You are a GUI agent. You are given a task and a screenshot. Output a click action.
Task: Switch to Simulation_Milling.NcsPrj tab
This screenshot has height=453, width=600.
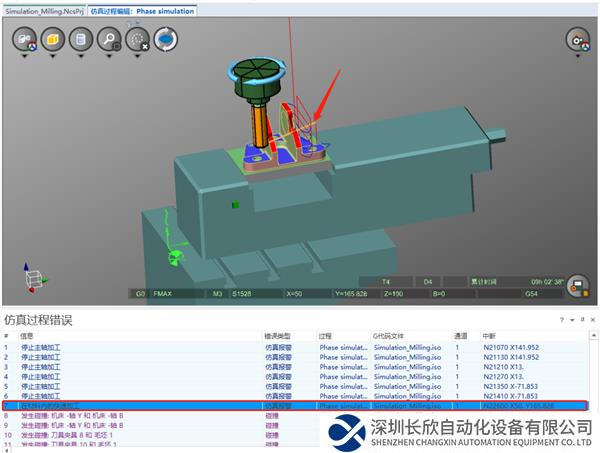tap(44, 9)
